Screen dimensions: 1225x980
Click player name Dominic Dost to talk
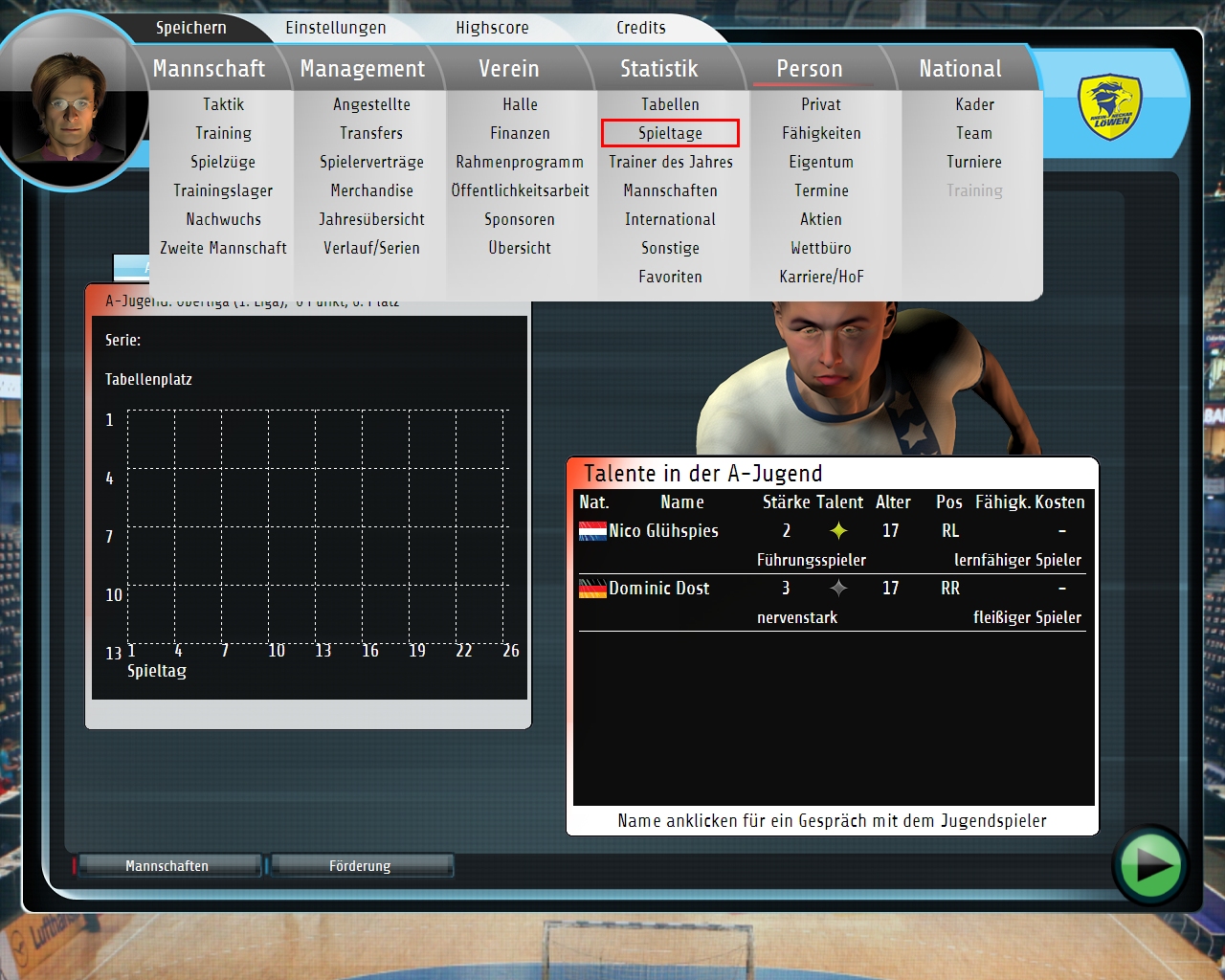pyautogui.click(x=659, y=589)
